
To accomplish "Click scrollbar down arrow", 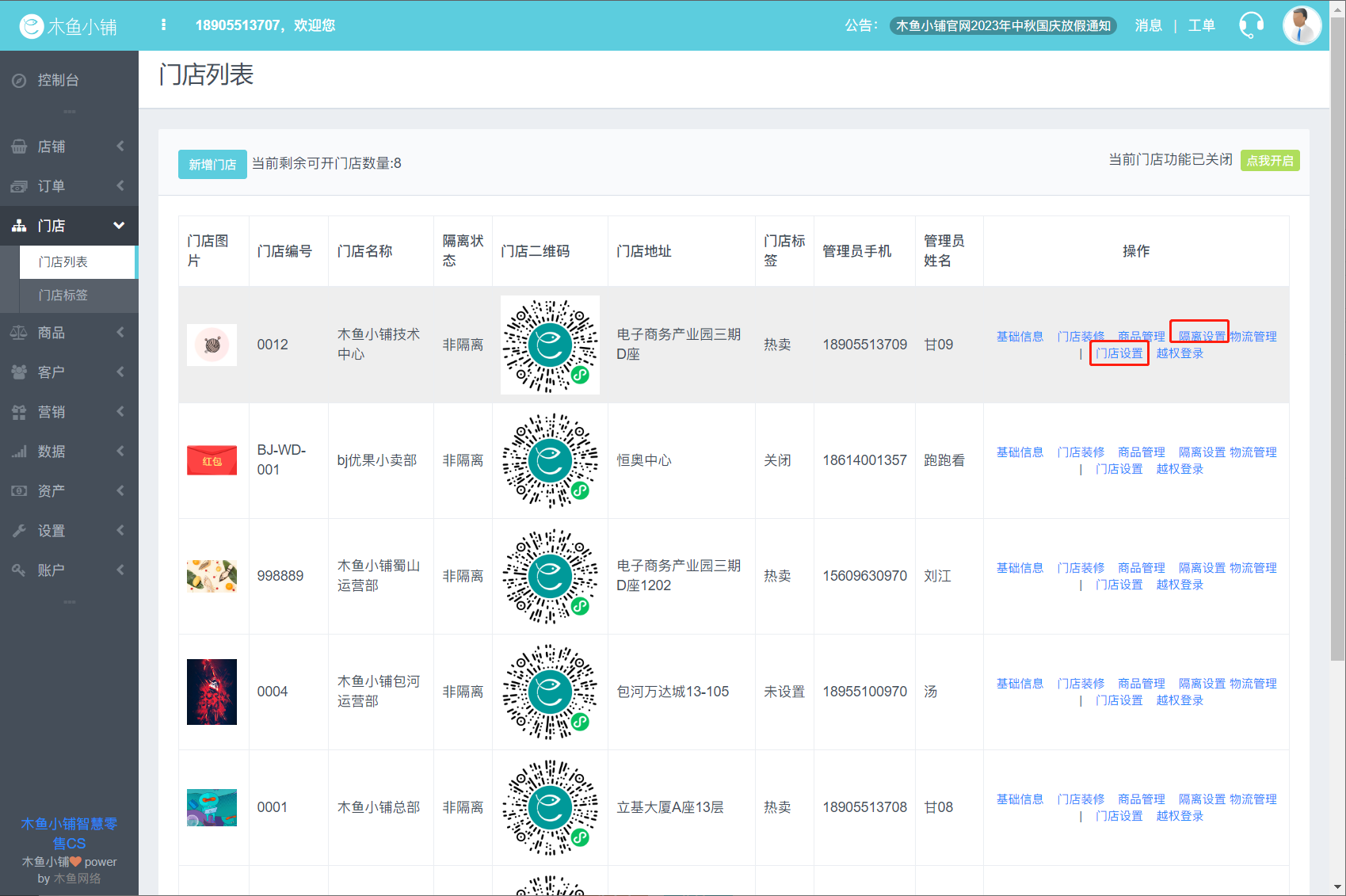I will pos(1337,888).
